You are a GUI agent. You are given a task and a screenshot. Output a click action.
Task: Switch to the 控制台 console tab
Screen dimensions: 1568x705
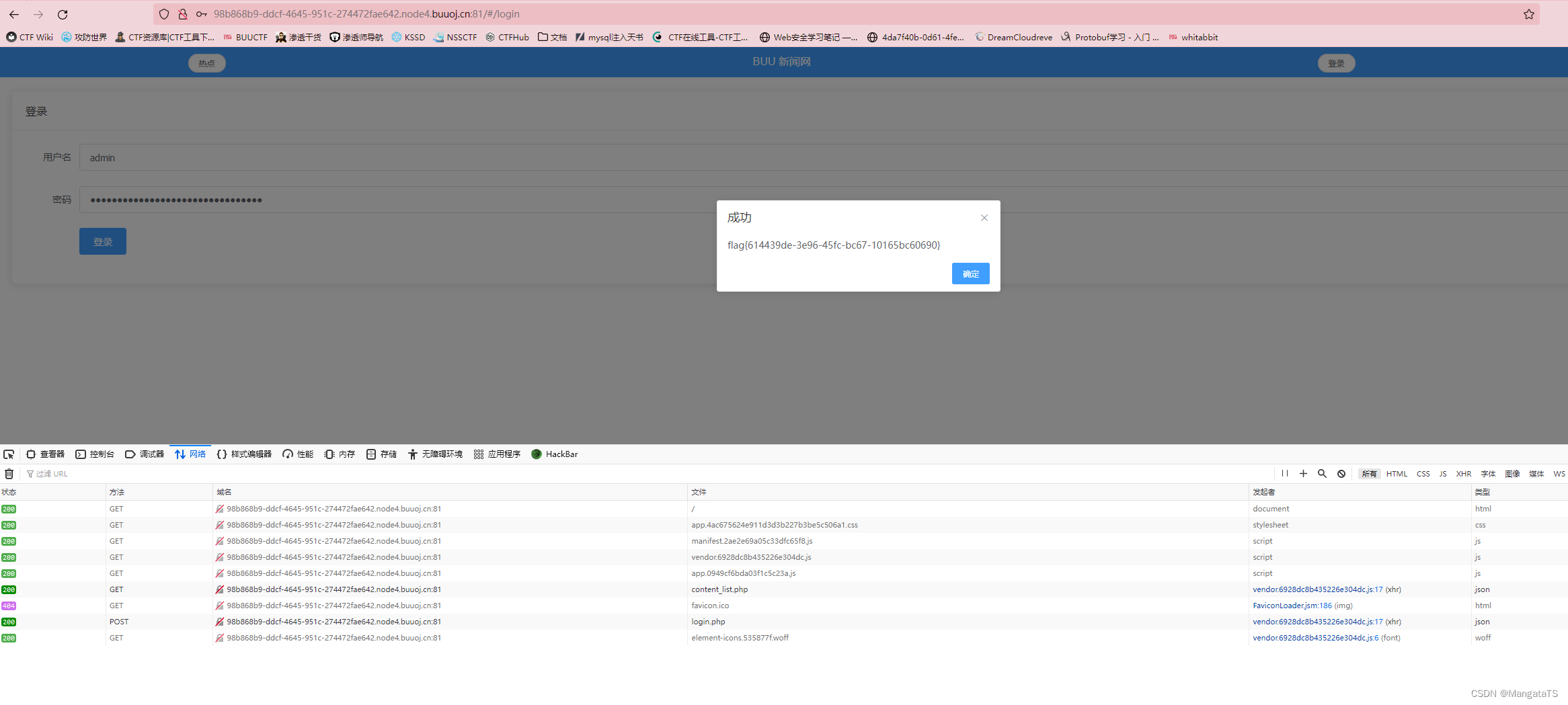pyautogui.click(x=95, y=454)
